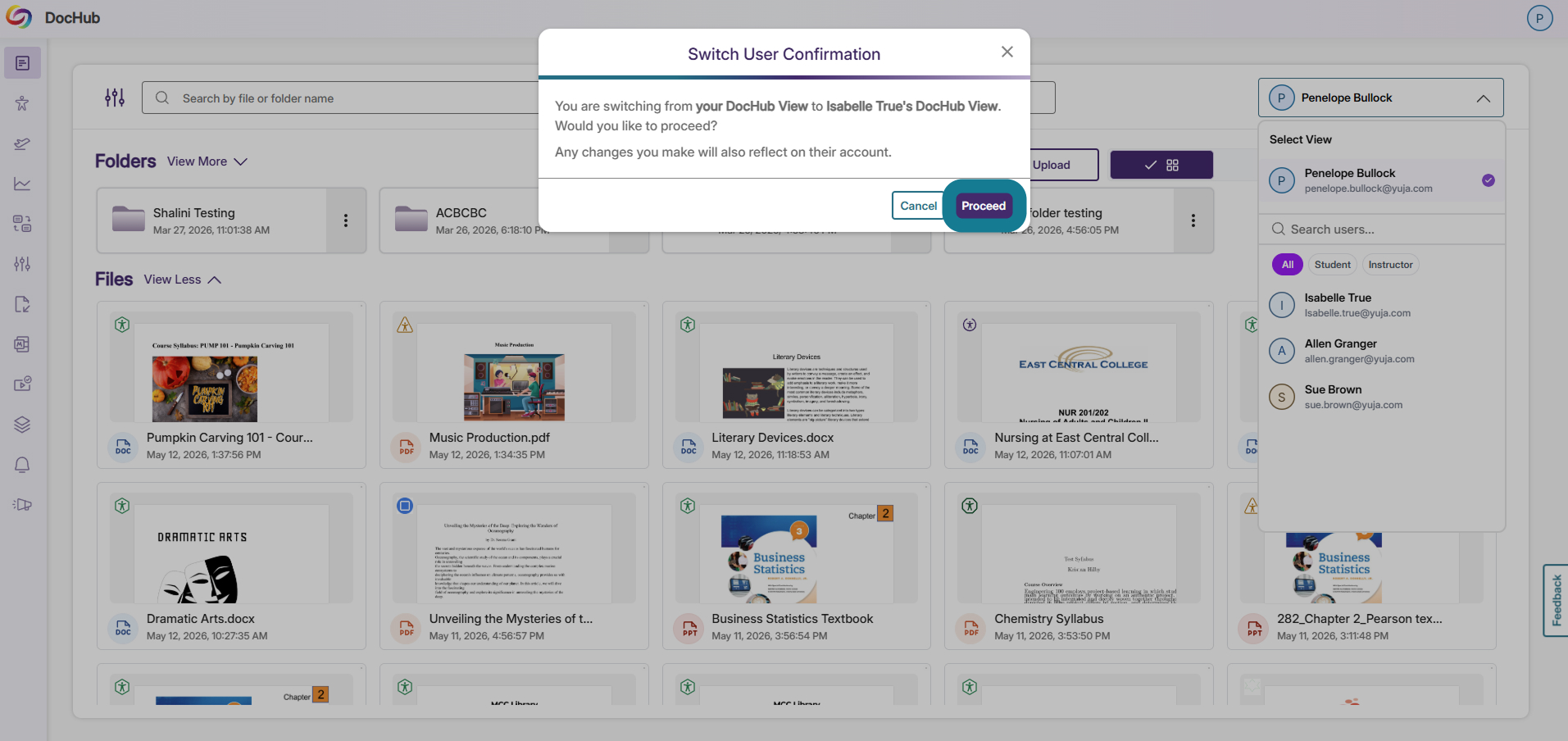Screen dimensions: 1568x741
Task: Filter users by Instructor
Action: click(x=1390, y=265)
